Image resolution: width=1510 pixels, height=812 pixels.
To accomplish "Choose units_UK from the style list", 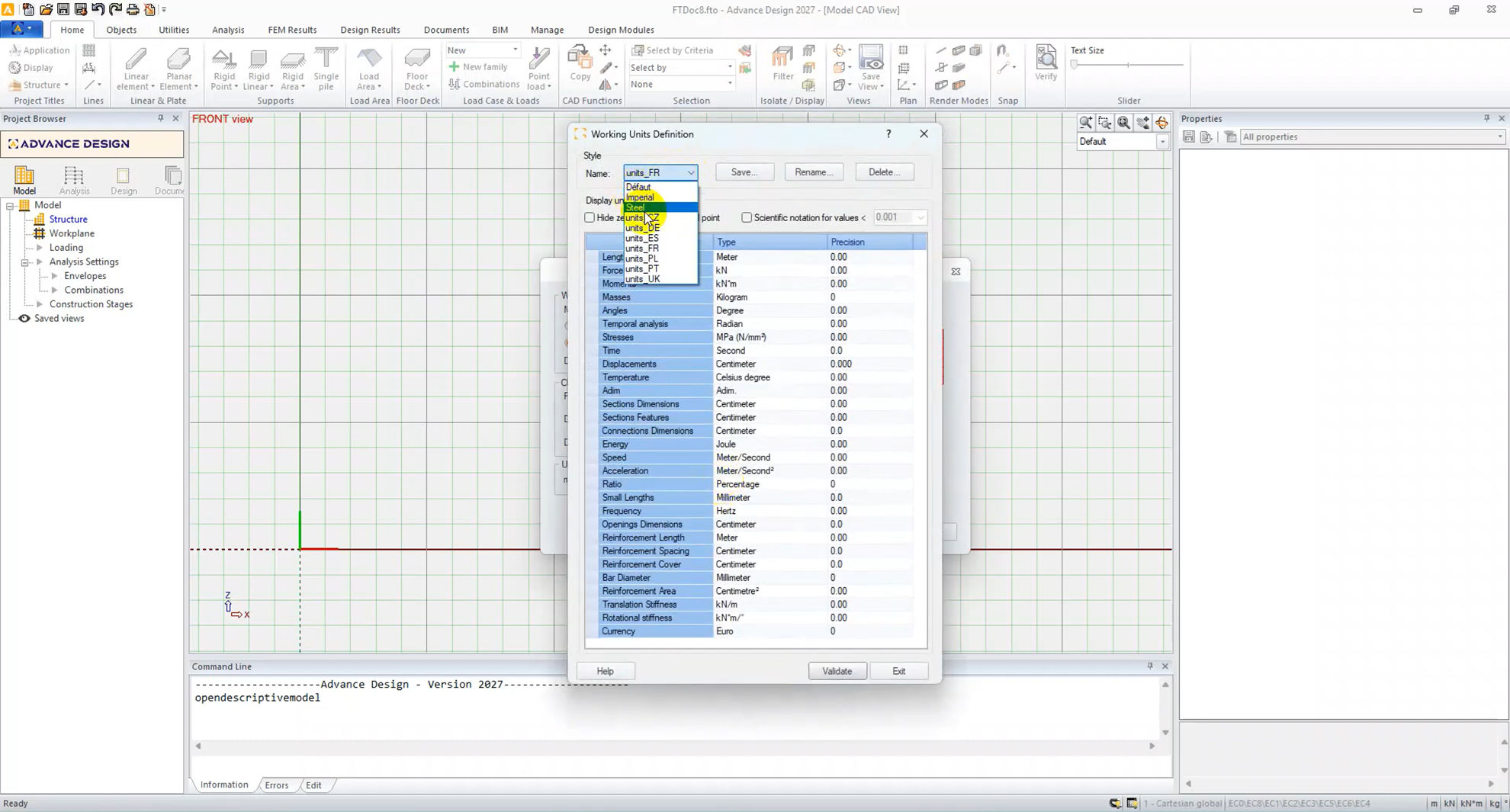I will coord(660,278).
